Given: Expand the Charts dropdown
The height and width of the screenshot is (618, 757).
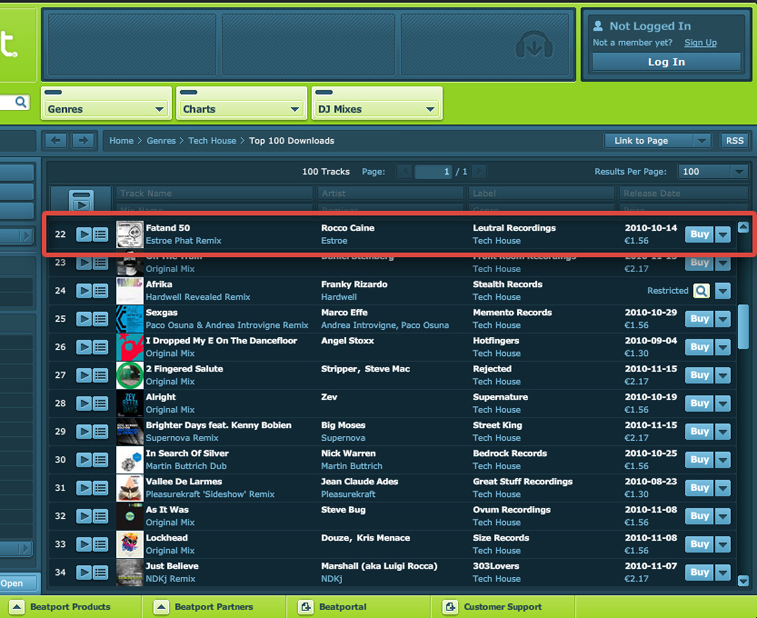Looking at the screenshot, I should pos(241,109).
